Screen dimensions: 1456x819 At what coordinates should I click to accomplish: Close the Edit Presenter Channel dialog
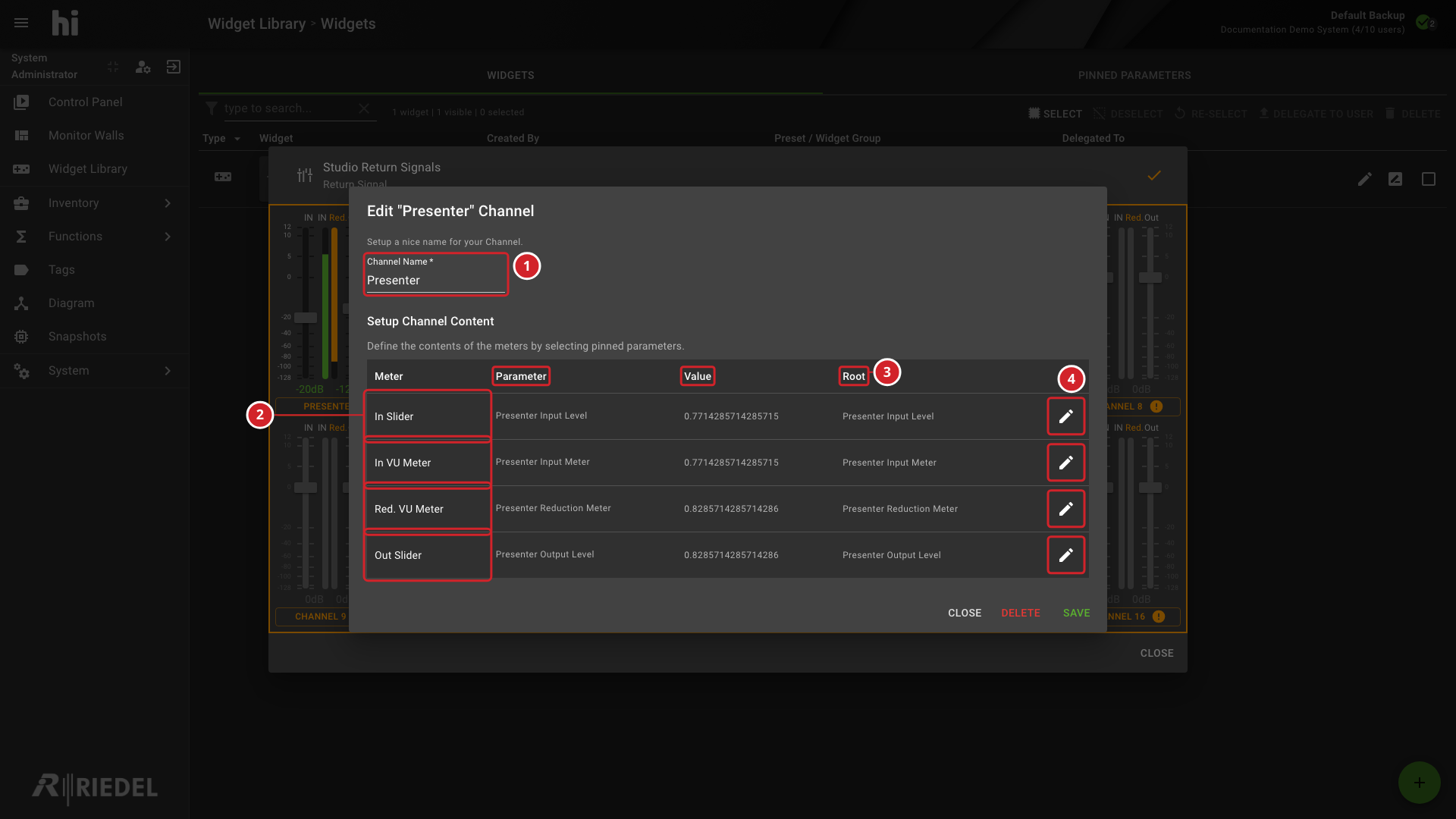[965, 613]
